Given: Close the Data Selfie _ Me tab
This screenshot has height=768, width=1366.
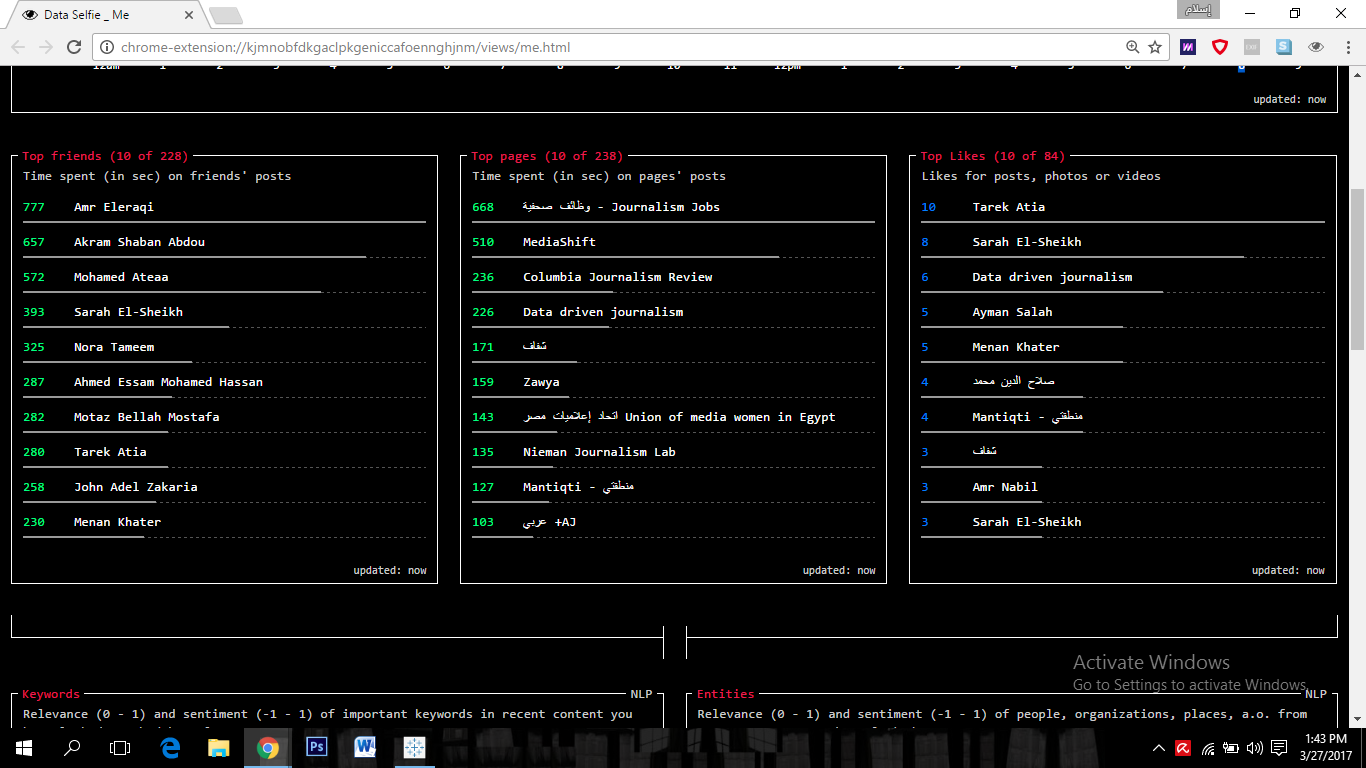Looking at the screenshot, I should (187, 15).
